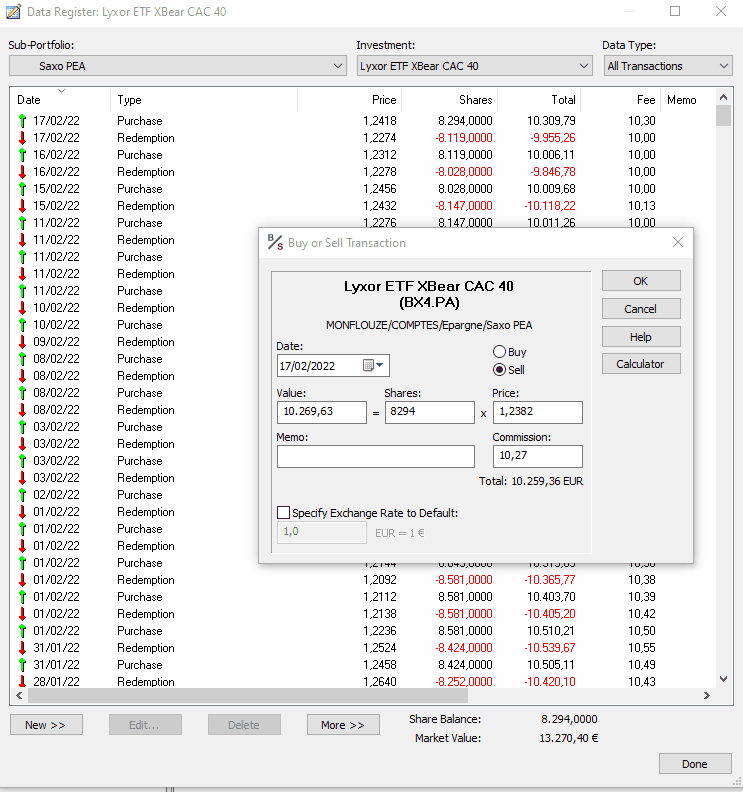Click red arrow of 28/01/22 Redemption row

click(x=22, y=681)
